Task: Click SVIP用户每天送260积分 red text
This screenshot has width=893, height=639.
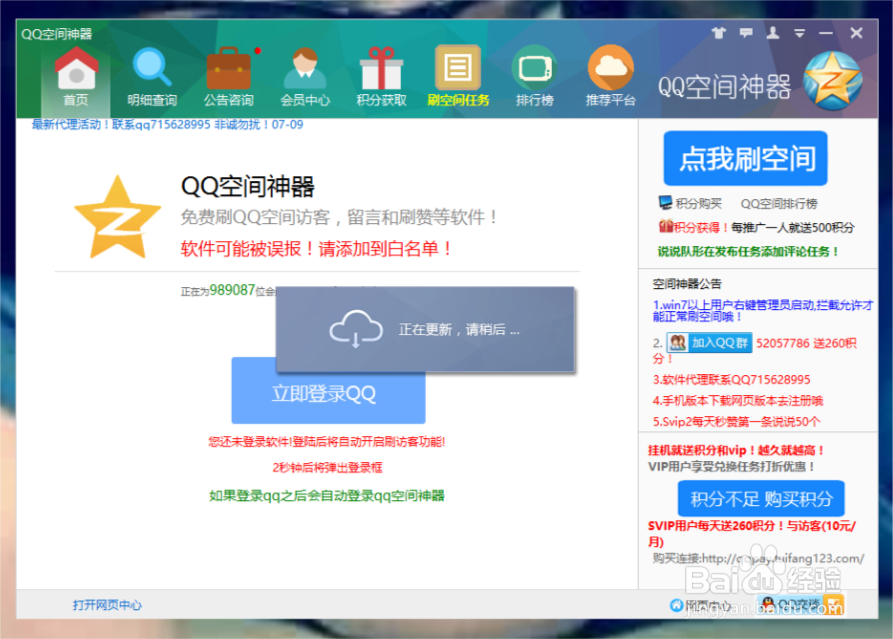Action: click(x=752, y=533)
